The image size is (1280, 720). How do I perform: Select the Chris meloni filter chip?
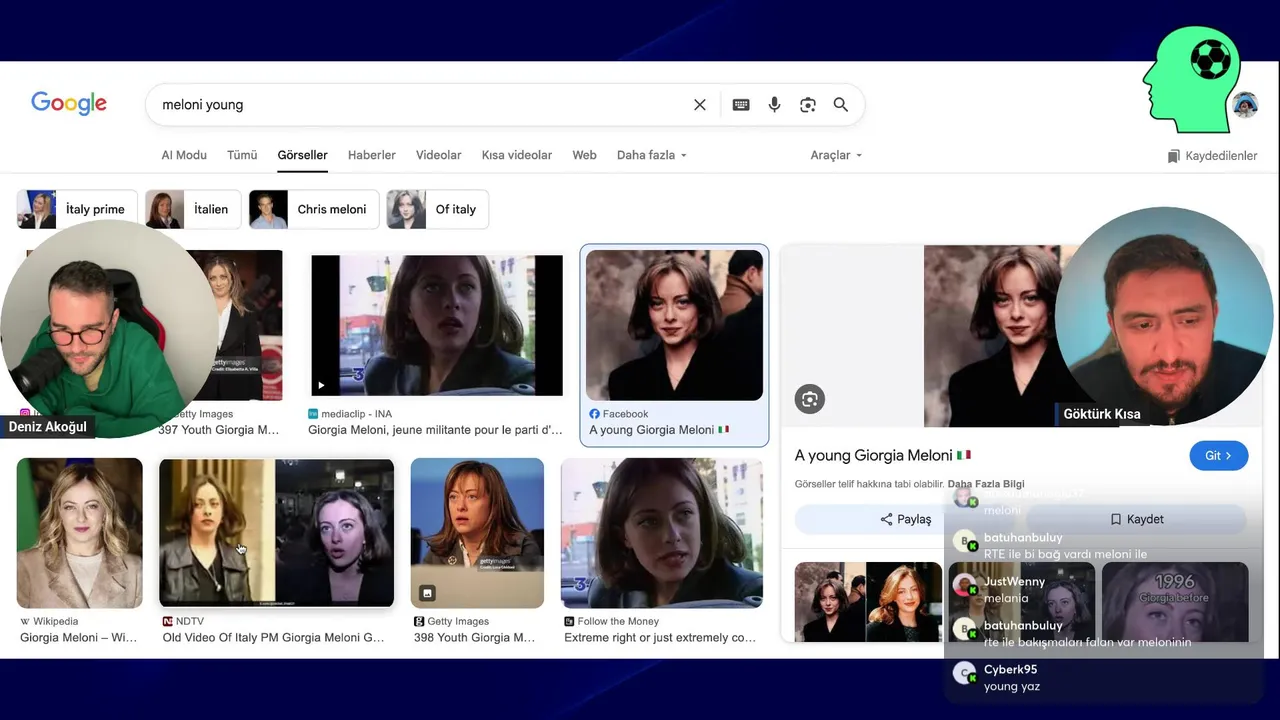pyautogui.click(x=314, y=209)
